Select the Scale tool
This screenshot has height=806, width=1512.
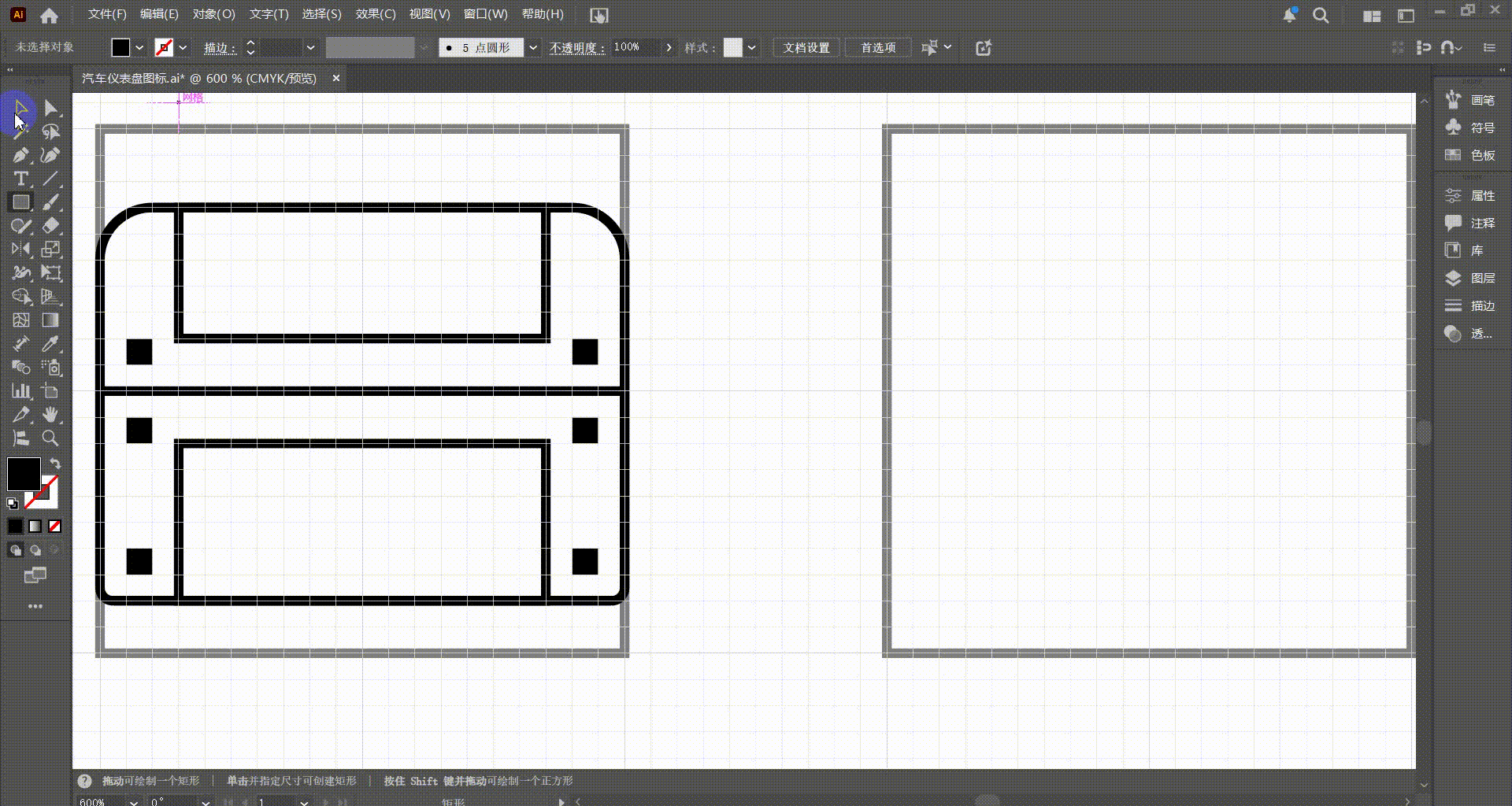pos(50,250)
